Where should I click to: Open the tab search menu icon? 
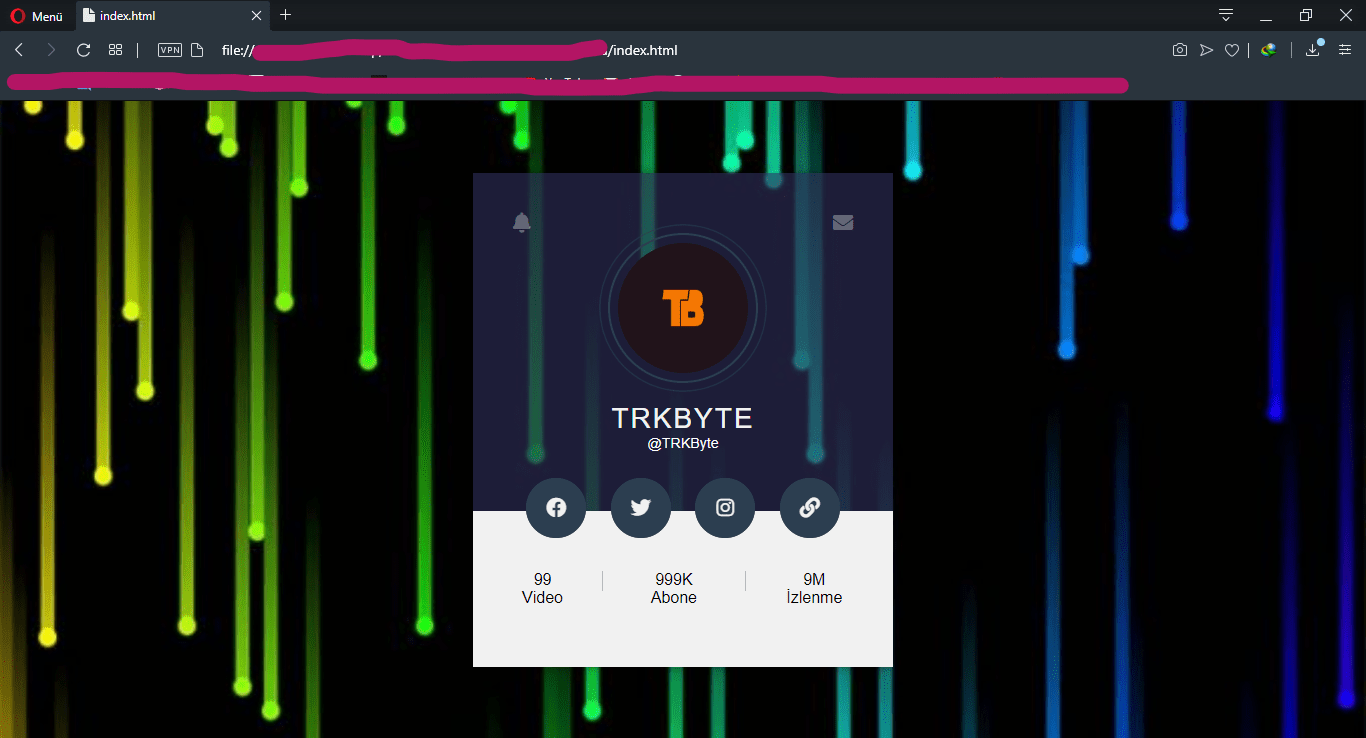1226,15
